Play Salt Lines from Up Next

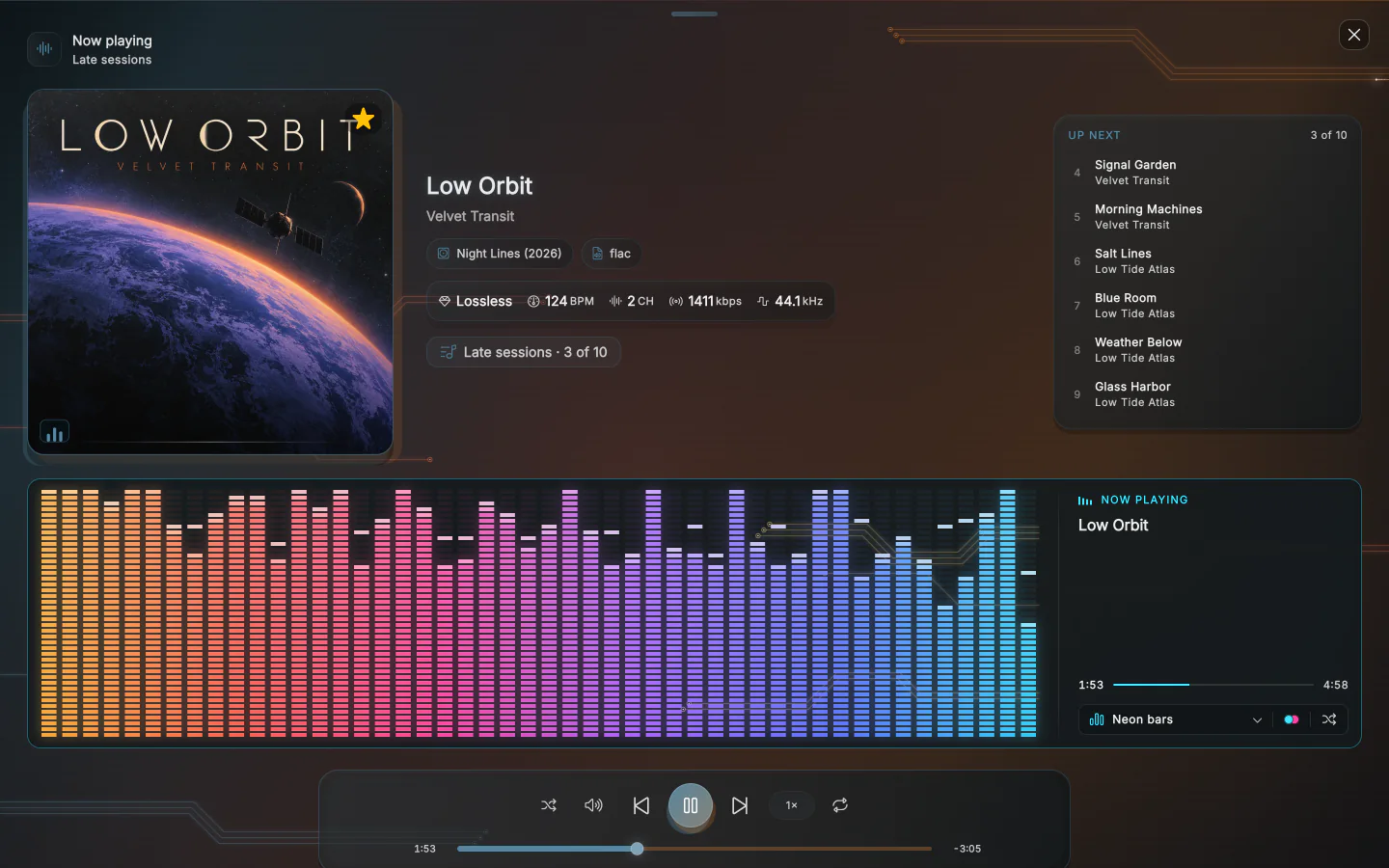(x=1208, y=261)
